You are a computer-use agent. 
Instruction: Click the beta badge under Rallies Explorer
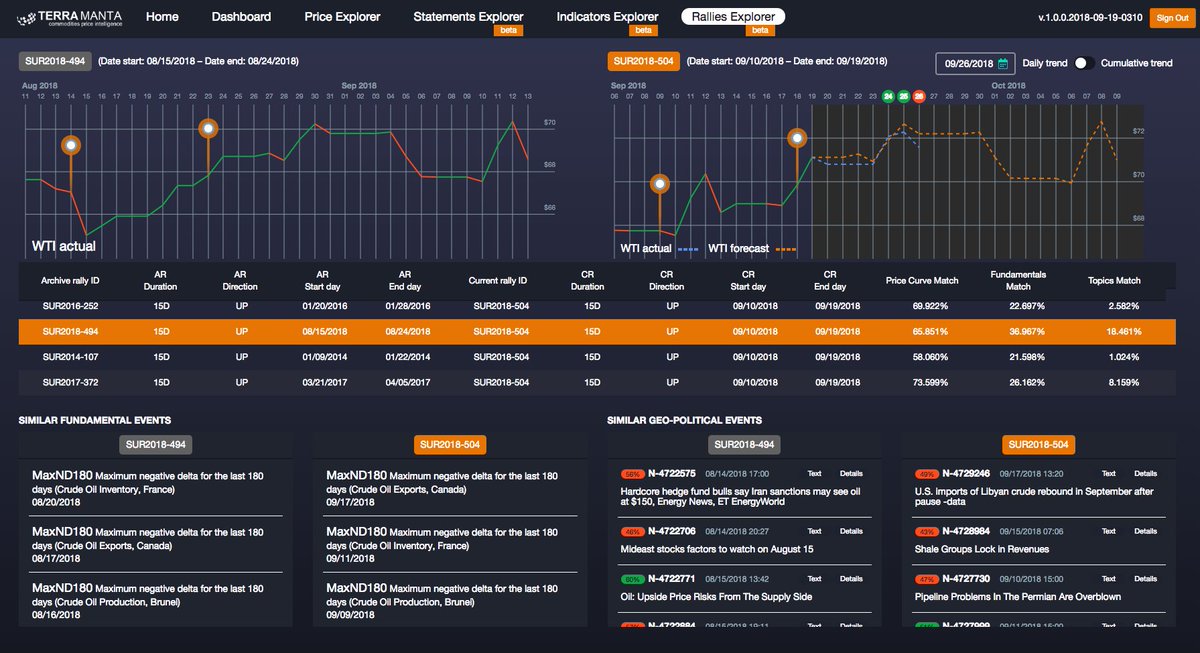760,29
